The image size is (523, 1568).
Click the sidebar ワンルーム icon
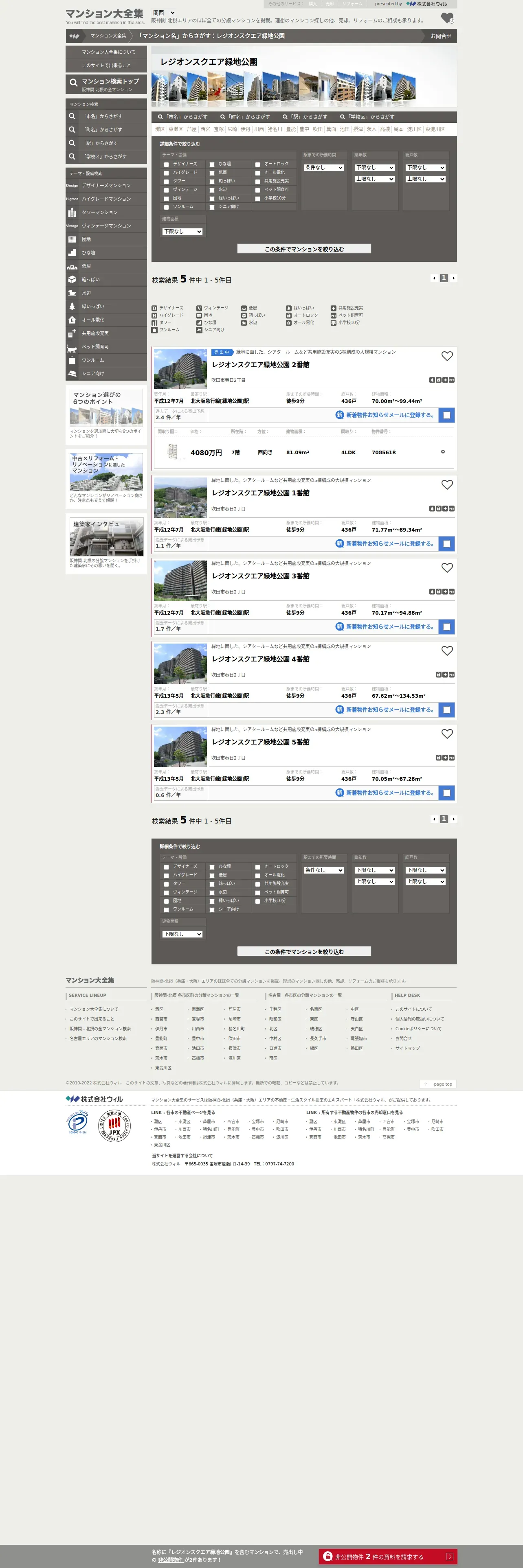click(x=72, y=360)
